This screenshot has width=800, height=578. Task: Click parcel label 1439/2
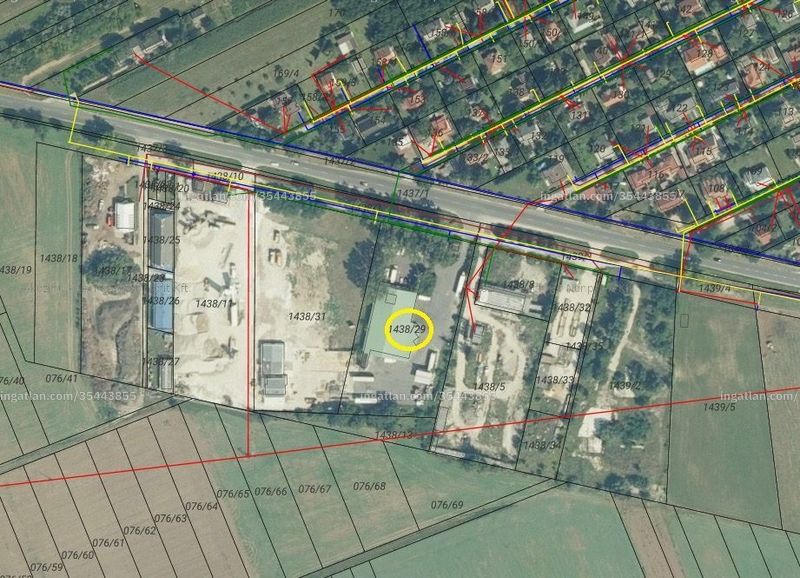click(x=624, y=386)
